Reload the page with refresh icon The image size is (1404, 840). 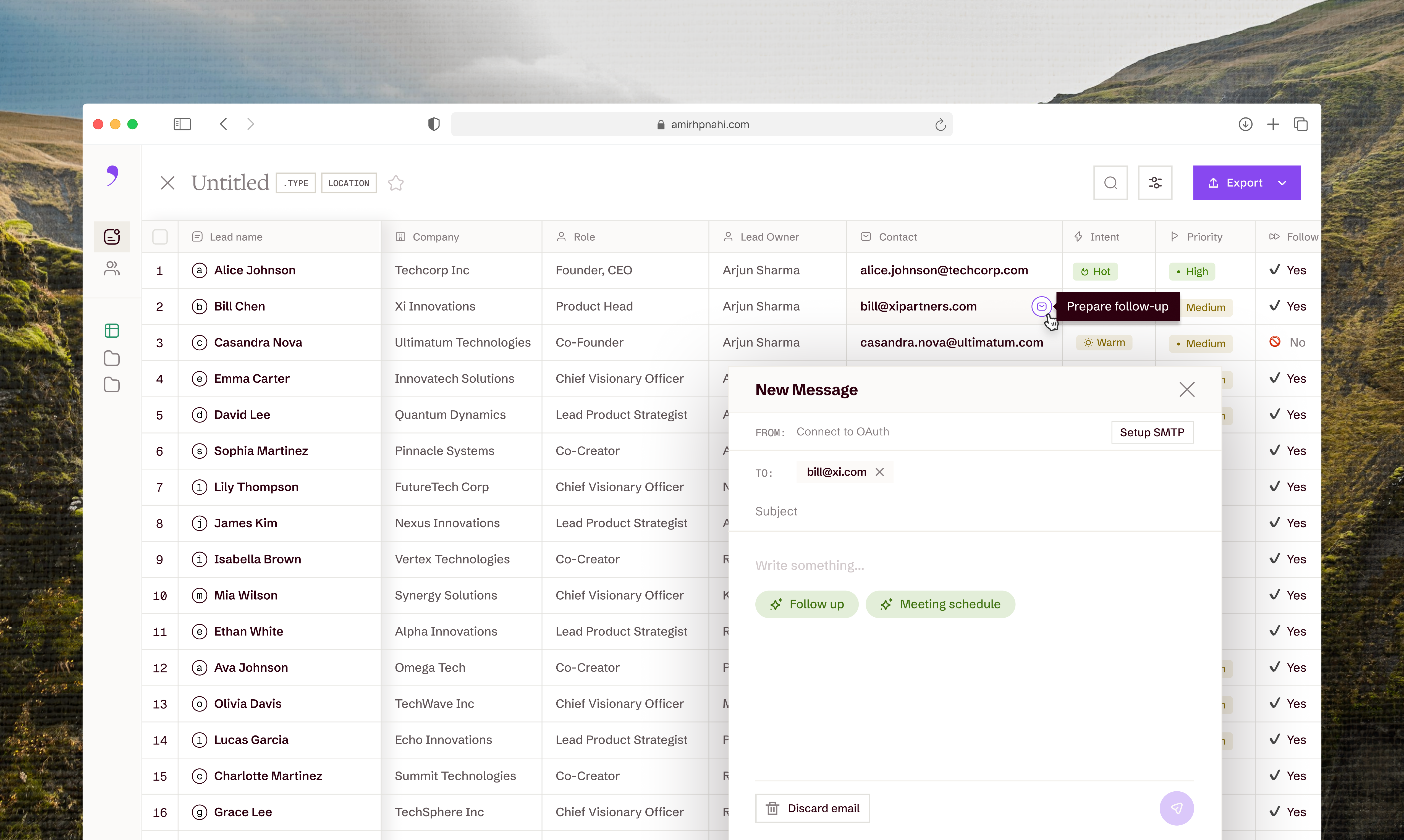940,125
